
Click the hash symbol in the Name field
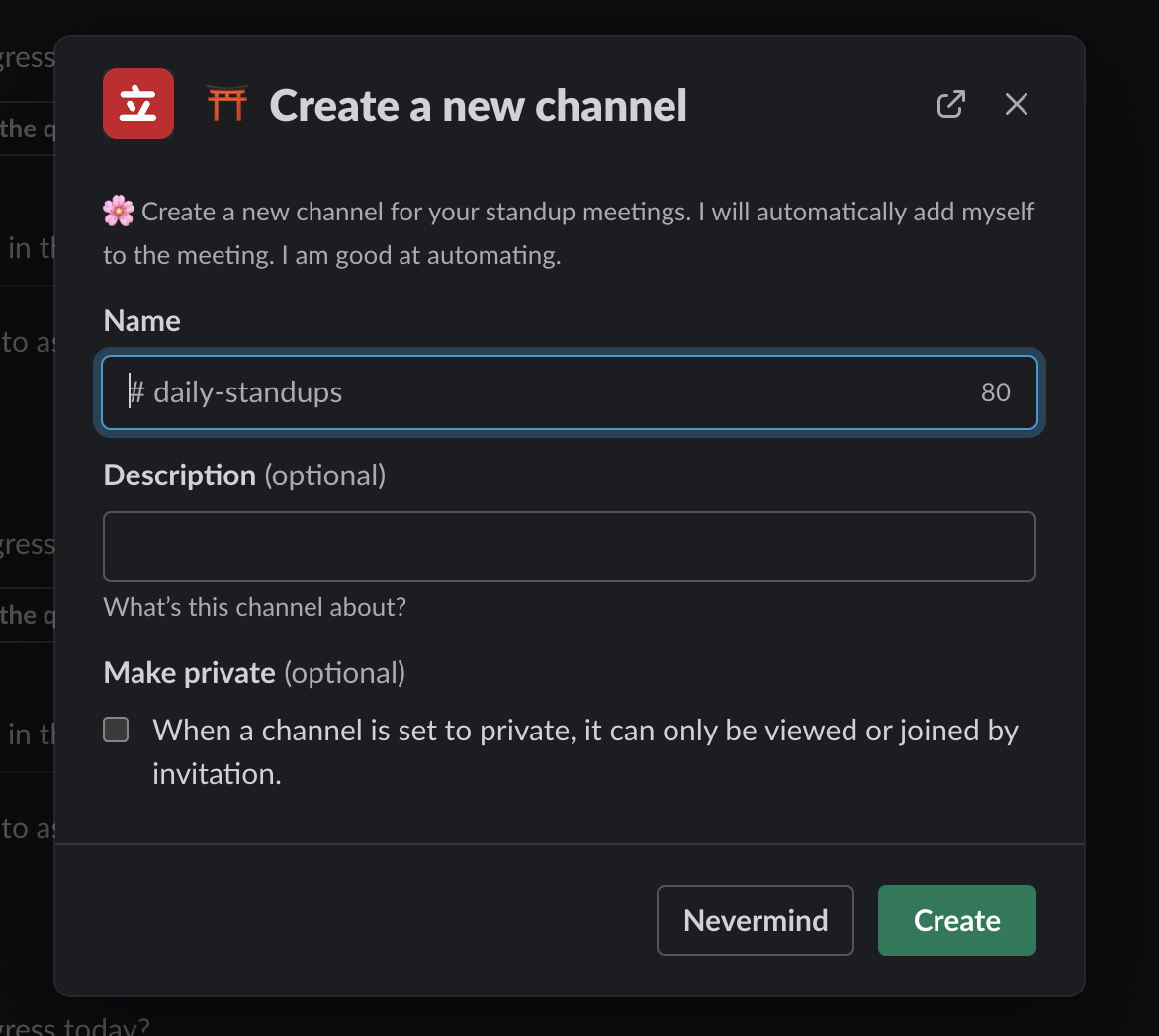point(135,391)
